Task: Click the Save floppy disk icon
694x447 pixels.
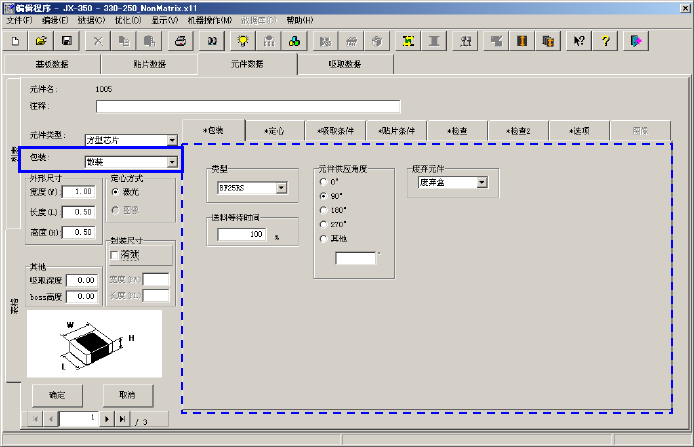Action: [x=66, y=41]
